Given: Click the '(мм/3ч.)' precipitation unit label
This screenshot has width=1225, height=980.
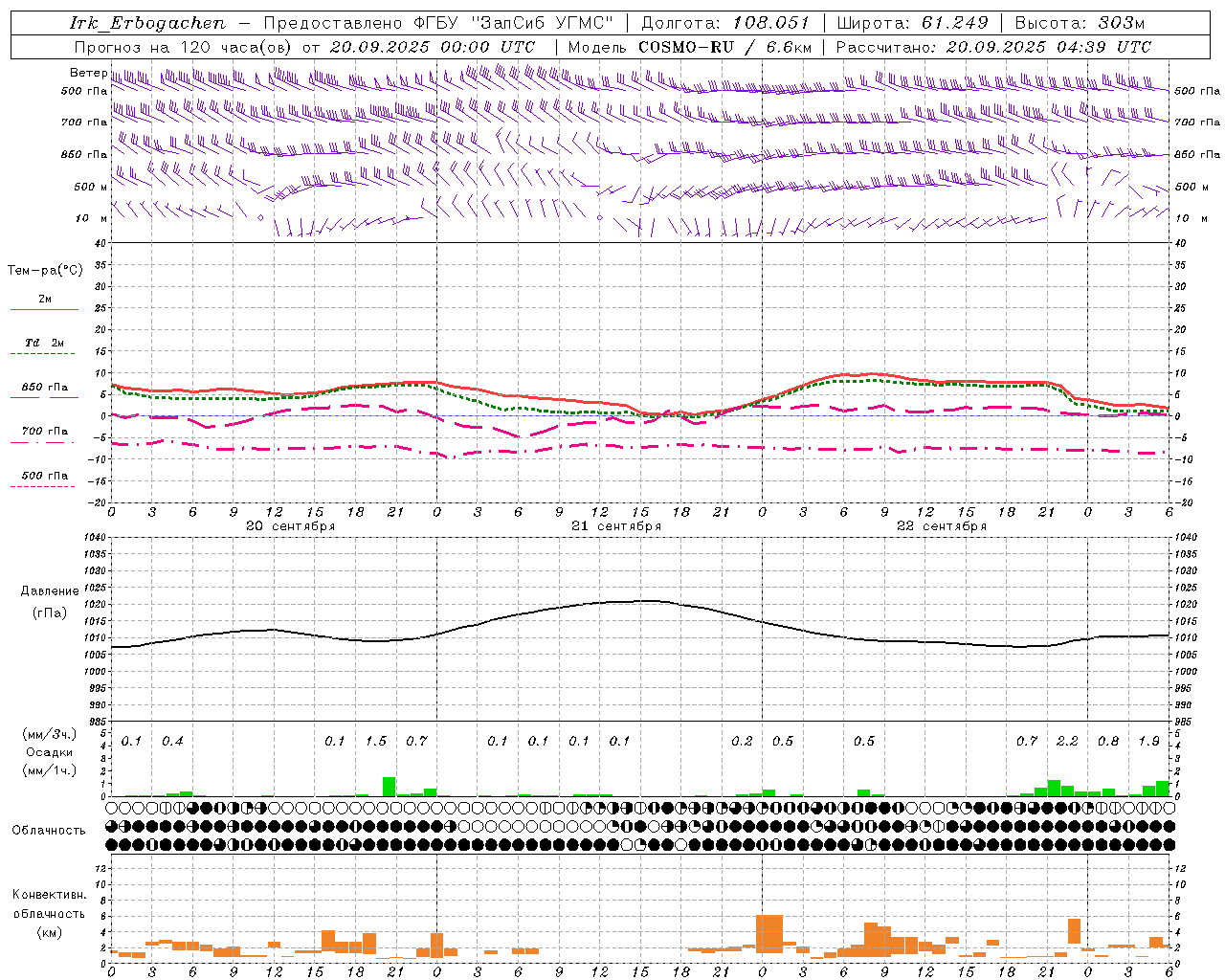Looking at the screenshot, I should tap(49, 734).
